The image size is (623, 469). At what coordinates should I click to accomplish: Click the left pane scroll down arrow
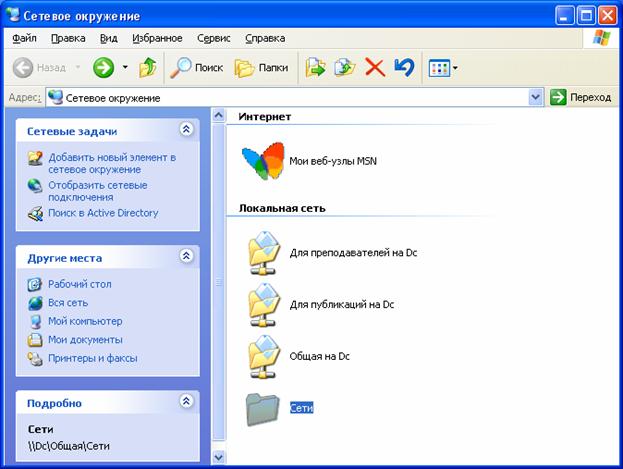pos(219,457)
